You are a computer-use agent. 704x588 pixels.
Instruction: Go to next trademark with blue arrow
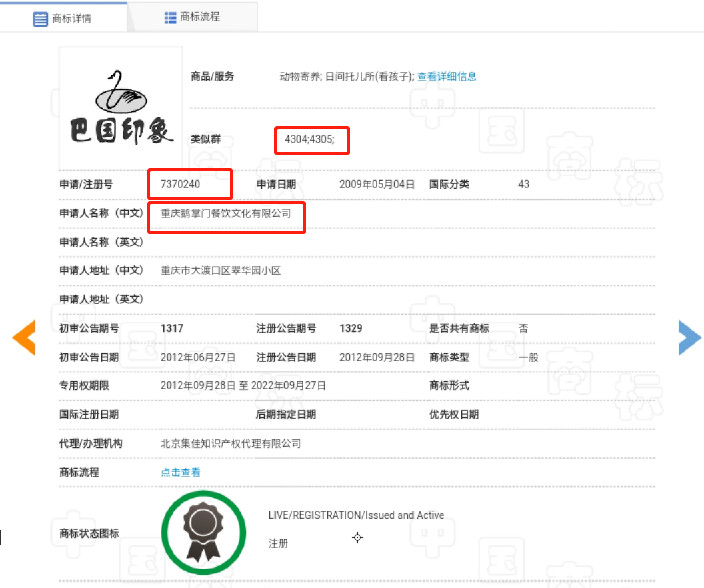pyautogui.click(x=689, y=338)
